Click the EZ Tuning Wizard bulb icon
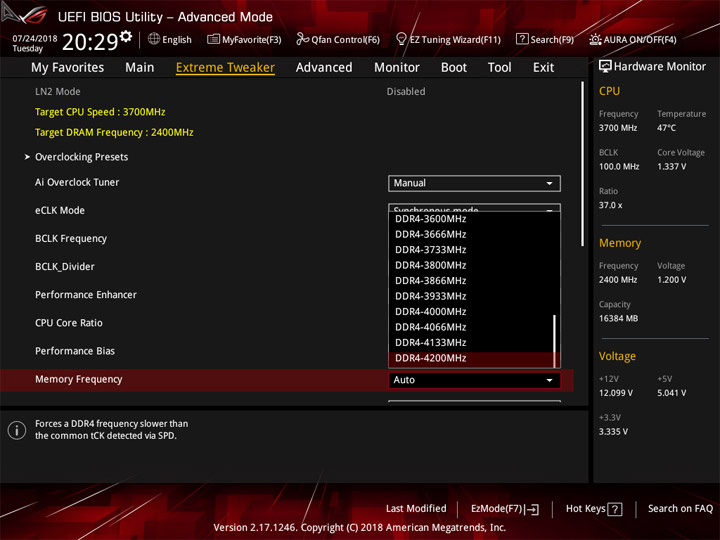 [401, 39]
